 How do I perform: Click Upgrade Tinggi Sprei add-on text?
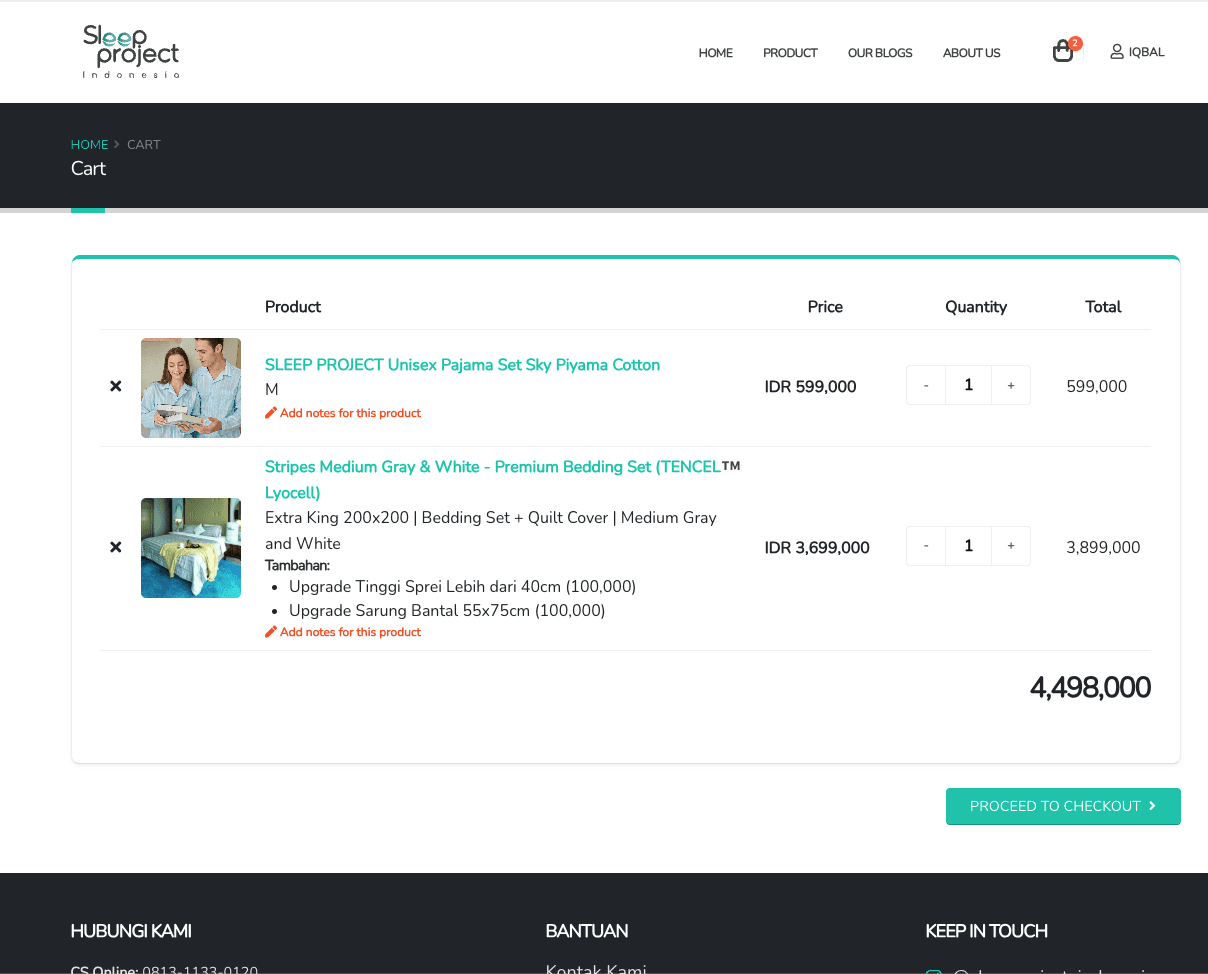[462, 586]
